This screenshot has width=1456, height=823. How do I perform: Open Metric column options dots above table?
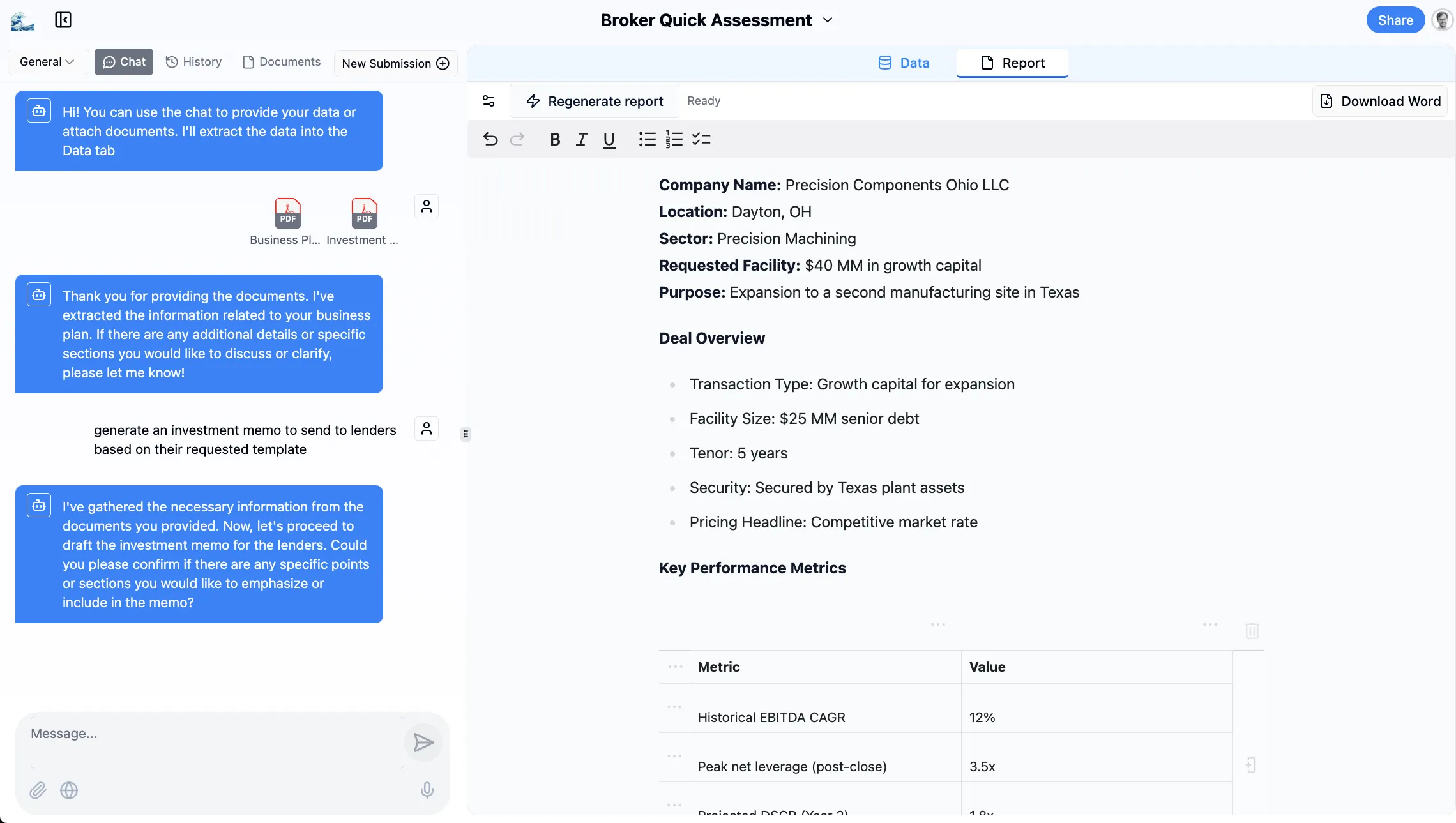[937, 624]
